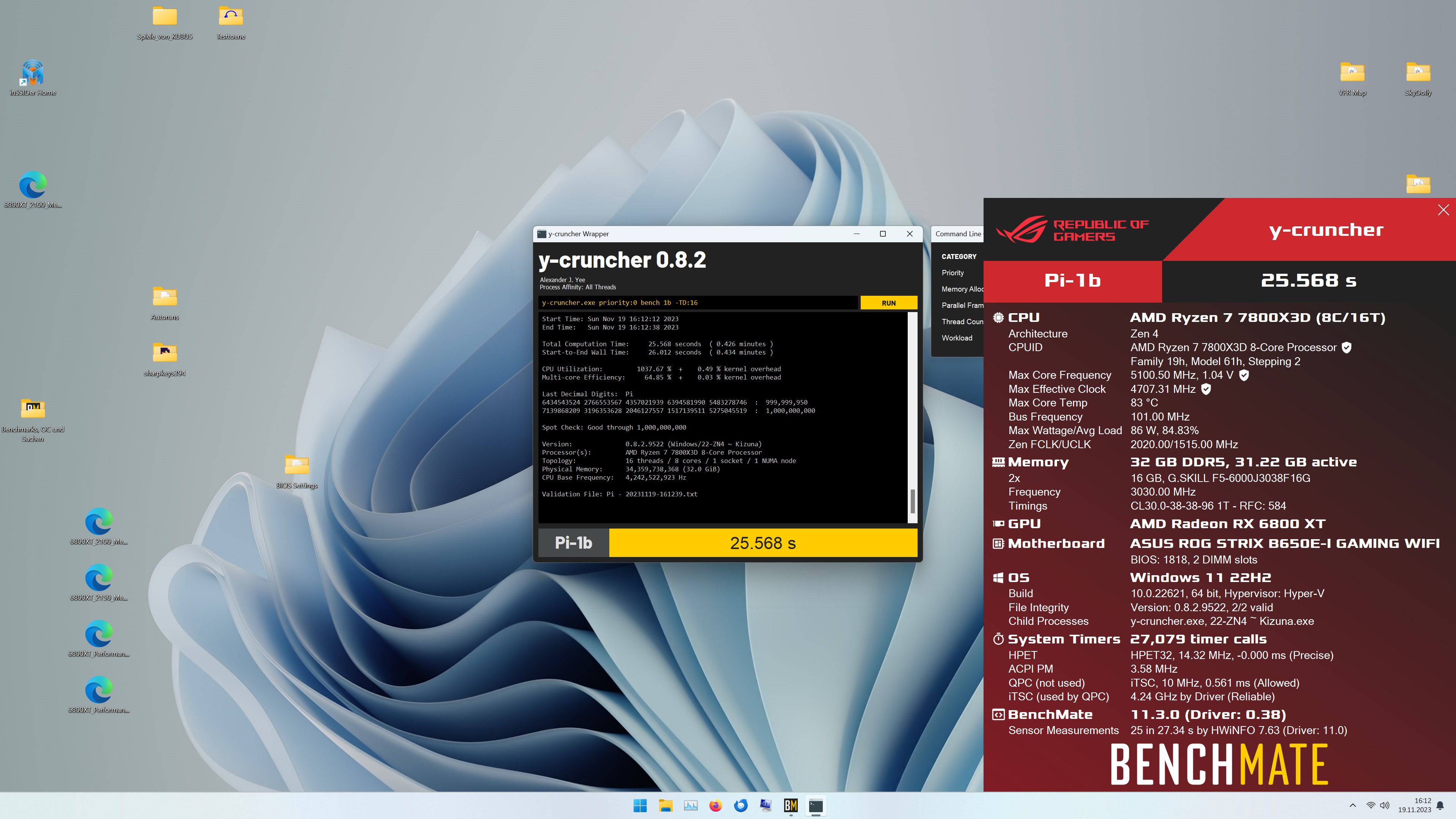Click the AMD Radeon RX 6800 XT text

tap(1228, 524)
